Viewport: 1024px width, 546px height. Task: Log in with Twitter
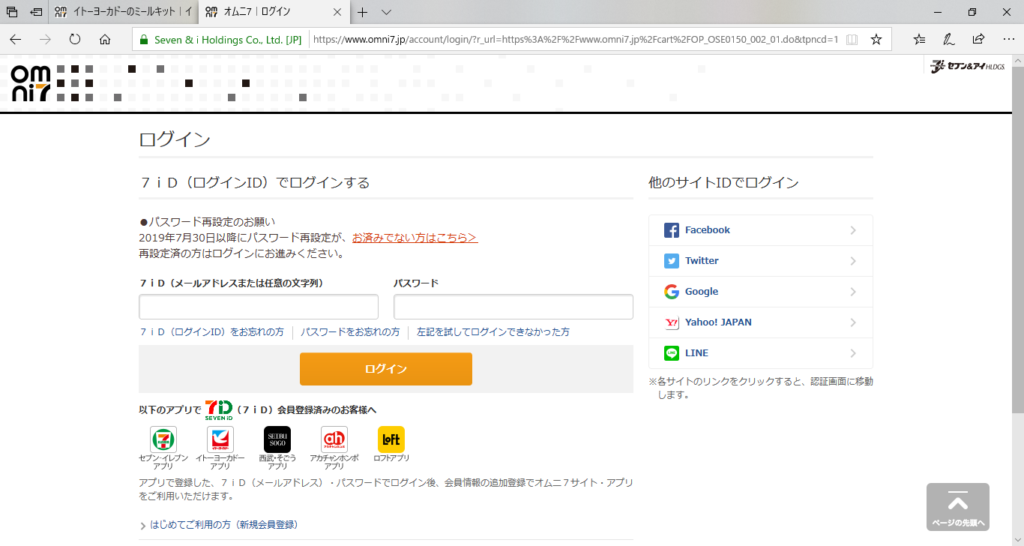pos(761,261)
